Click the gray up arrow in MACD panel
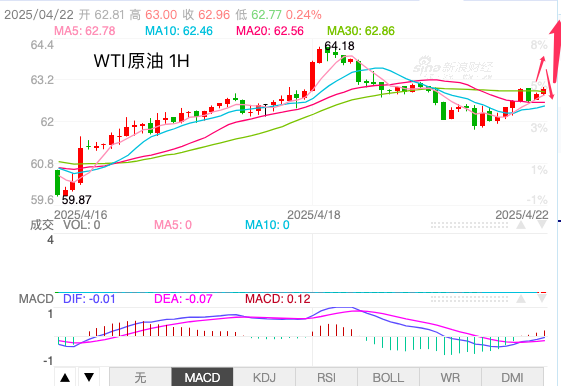This screenshot has width=561, height=386. coord(521,299)
